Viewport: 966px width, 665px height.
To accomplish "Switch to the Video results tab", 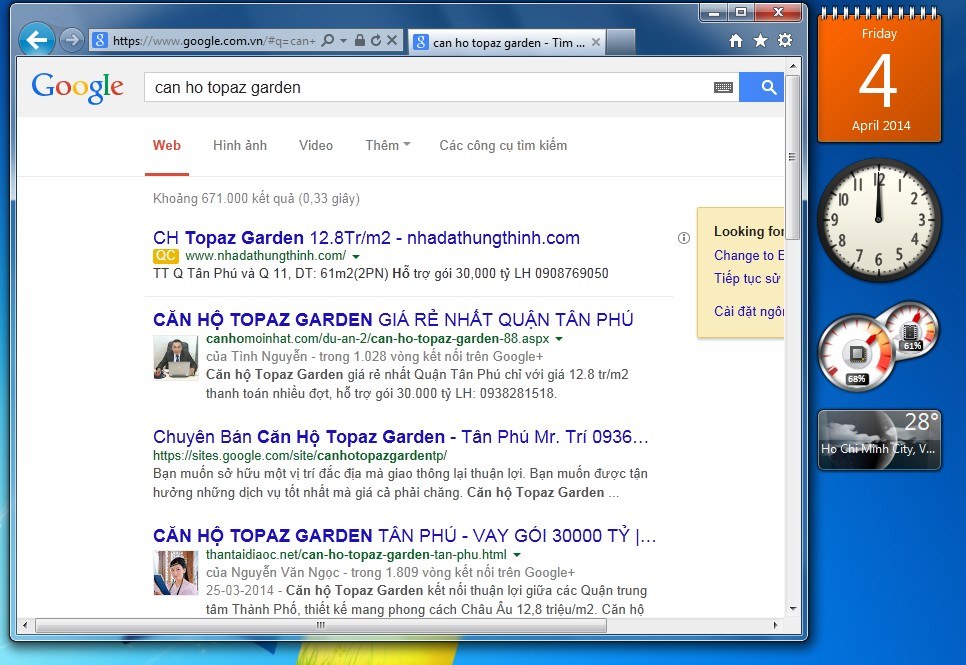I will (x=316, y=145).
